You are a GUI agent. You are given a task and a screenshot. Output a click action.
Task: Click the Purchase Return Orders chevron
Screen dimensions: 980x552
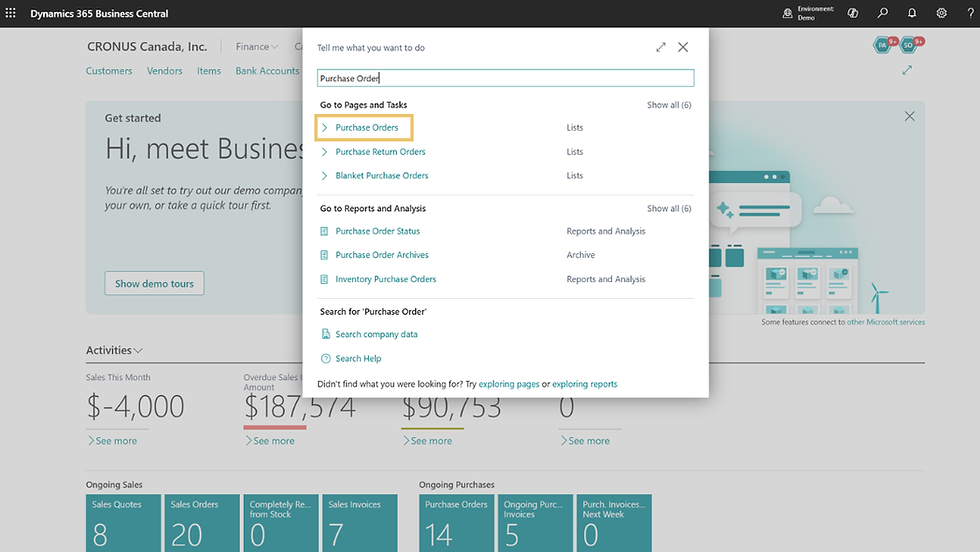coord(324,152)
